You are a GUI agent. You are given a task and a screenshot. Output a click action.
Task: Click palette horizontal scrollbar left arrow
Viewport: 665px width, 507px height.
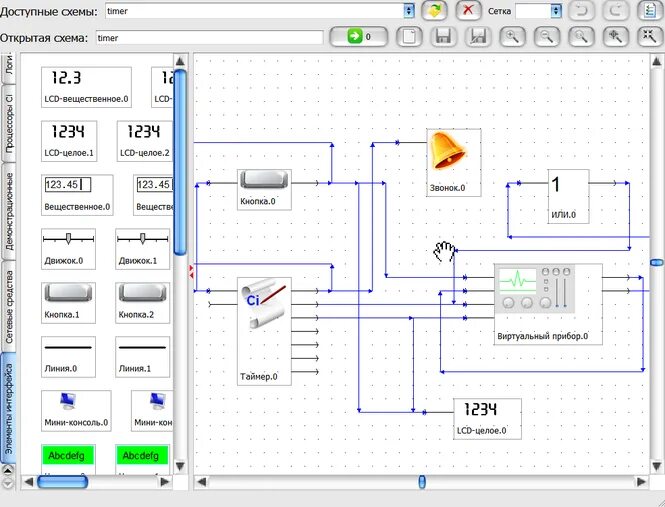click(28, 482)
